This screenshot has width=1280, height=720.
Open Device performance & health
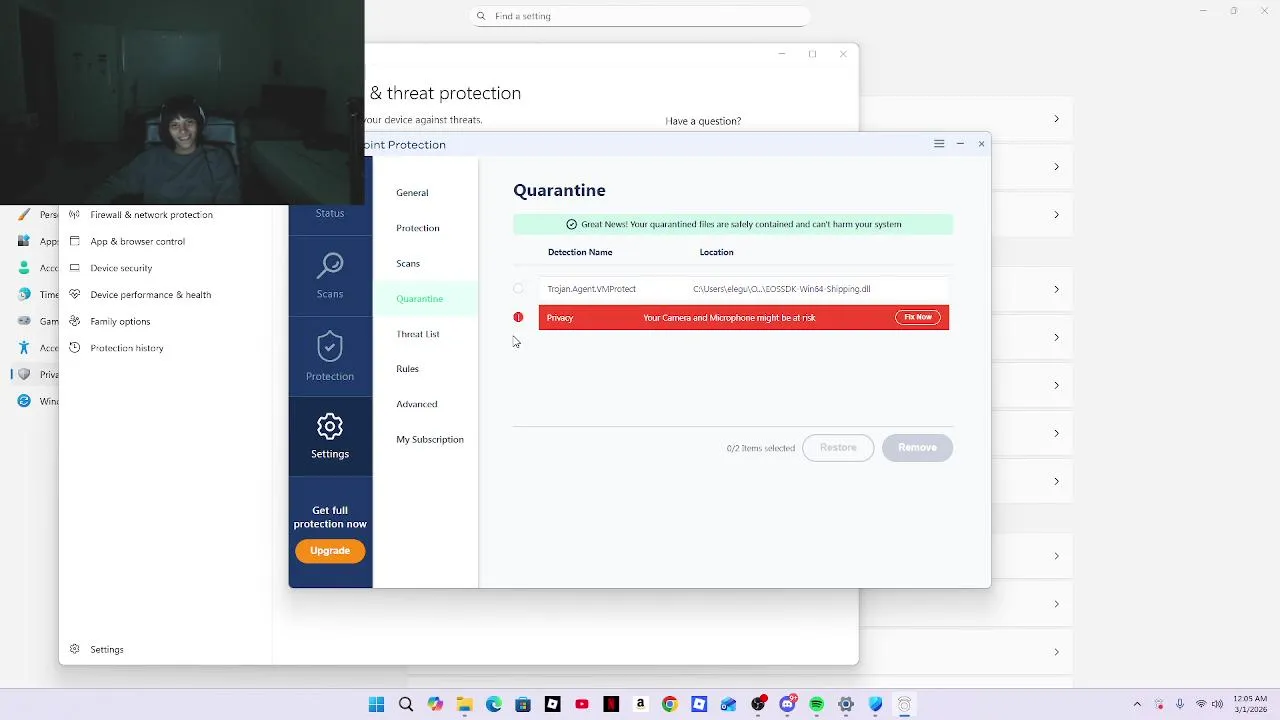pos(150,295)
